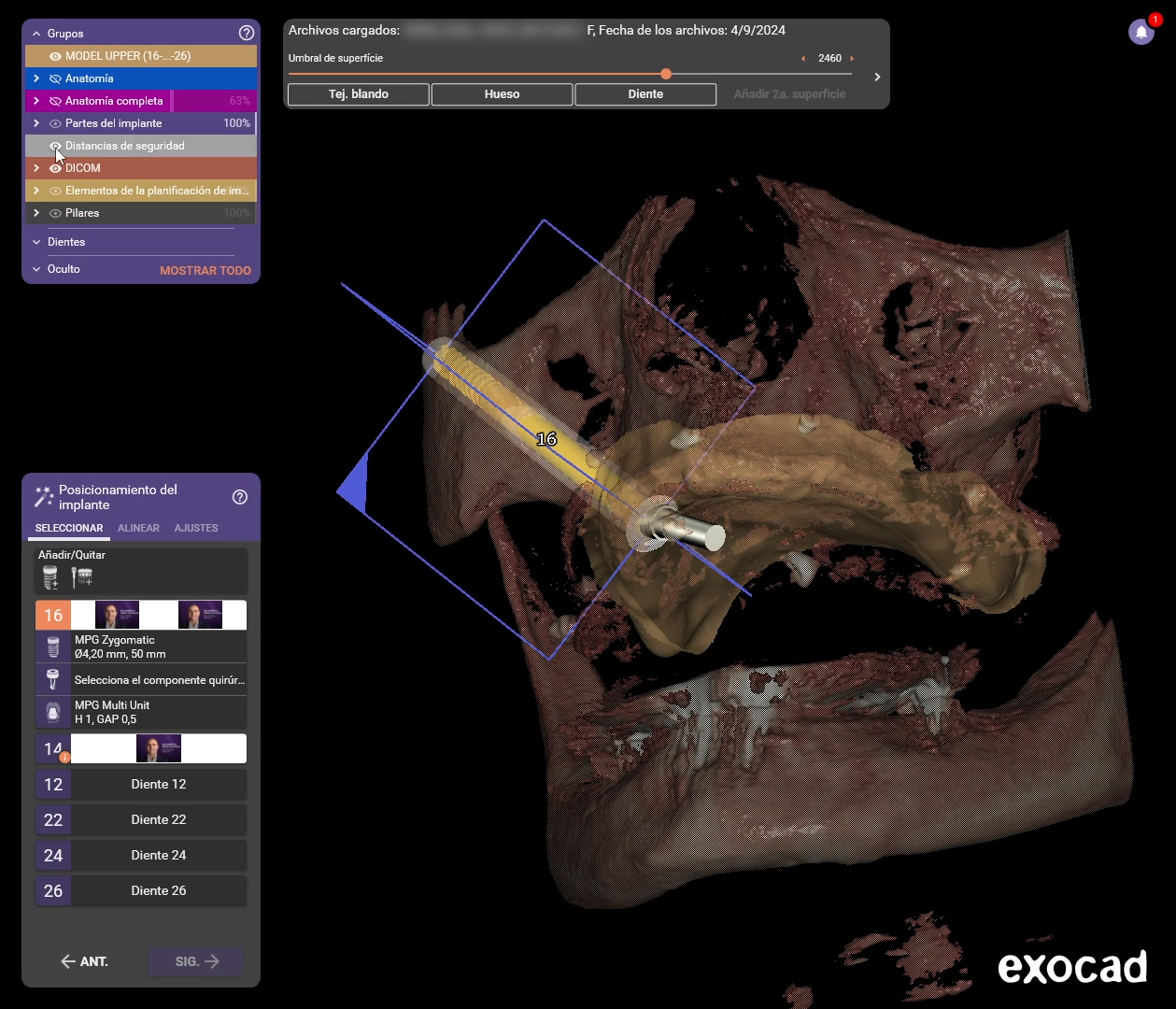Toggle visibility of MODEL UPPER group
This screenshot has width=1176, height=1009.
point(55,56)
